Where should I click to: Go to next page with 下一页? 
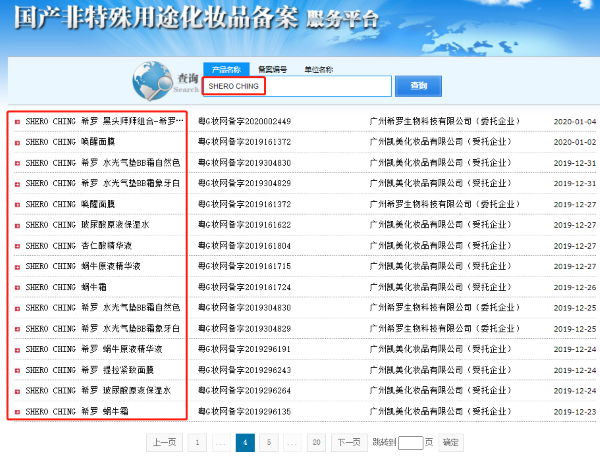(348, 441)
